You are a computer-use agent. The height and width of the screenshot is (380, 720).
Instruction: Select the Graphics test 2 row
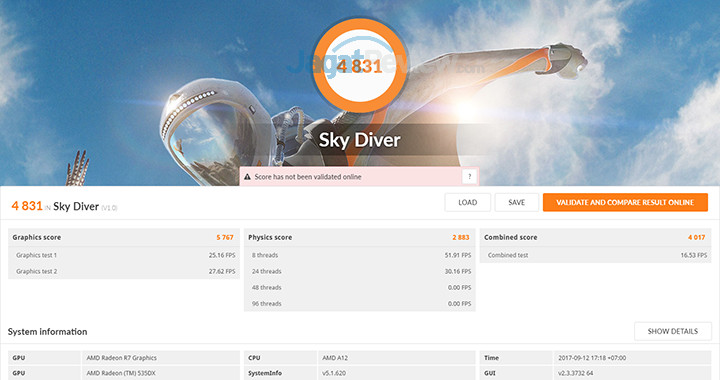124,271
